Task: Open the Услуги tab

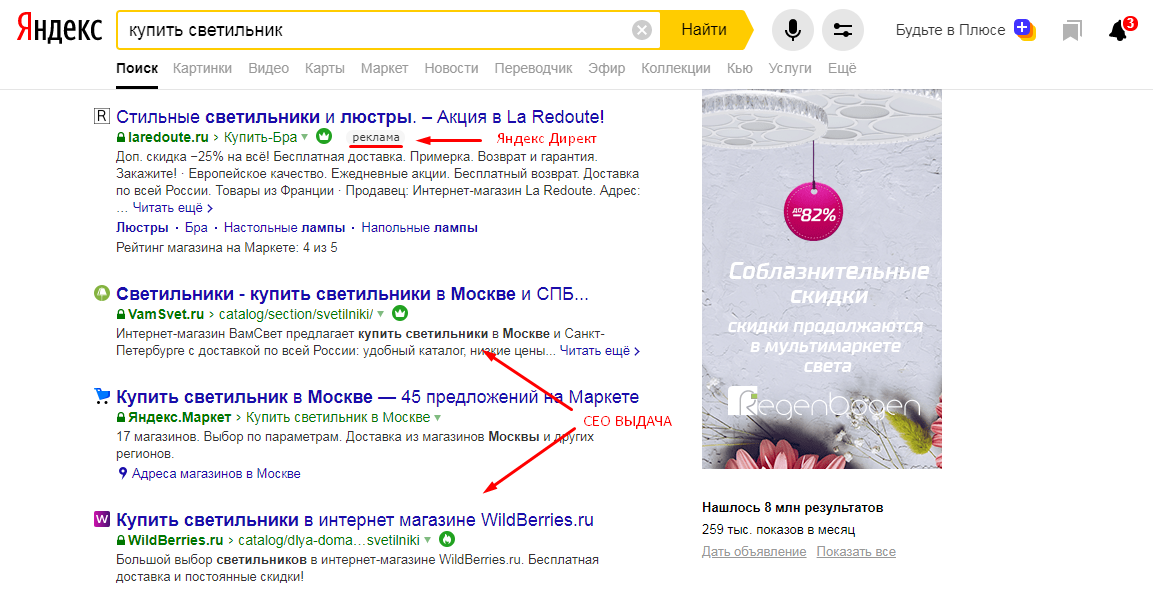Action: pos(790,68)
